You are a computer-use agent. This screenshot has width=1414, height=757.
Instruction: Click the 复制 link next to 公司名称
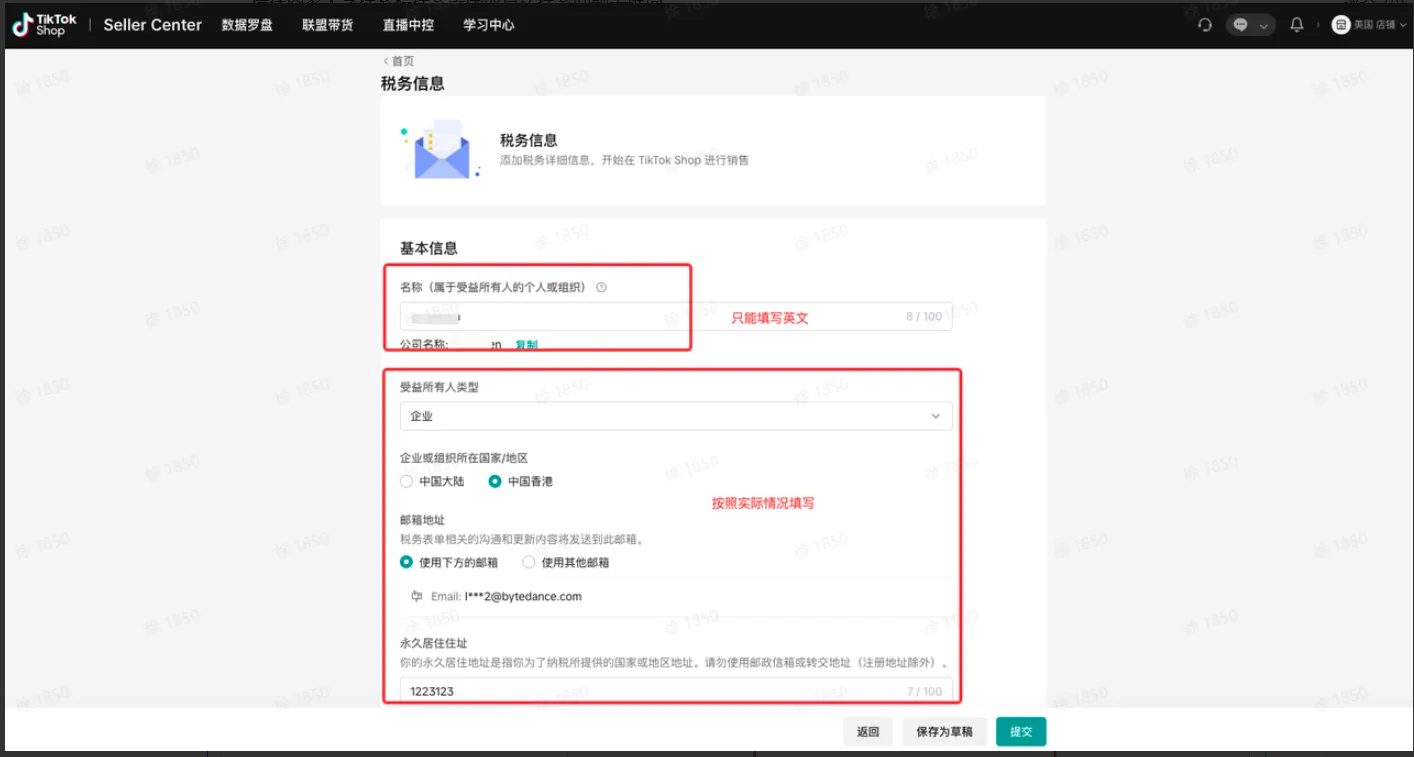pyautogui.click(x=526, y=345)
